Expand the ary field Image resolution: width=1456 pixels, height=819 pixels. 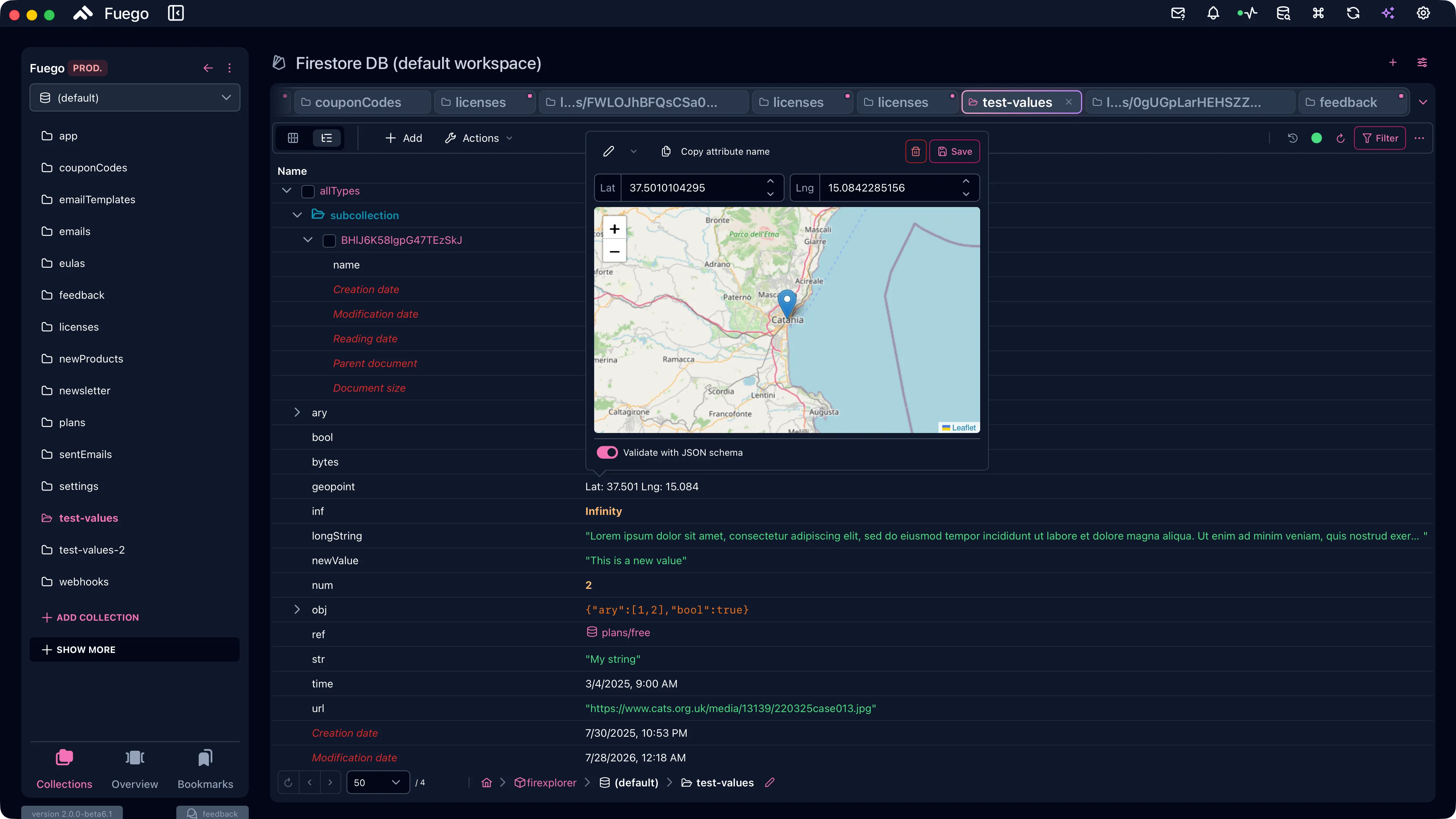[297, 413]
